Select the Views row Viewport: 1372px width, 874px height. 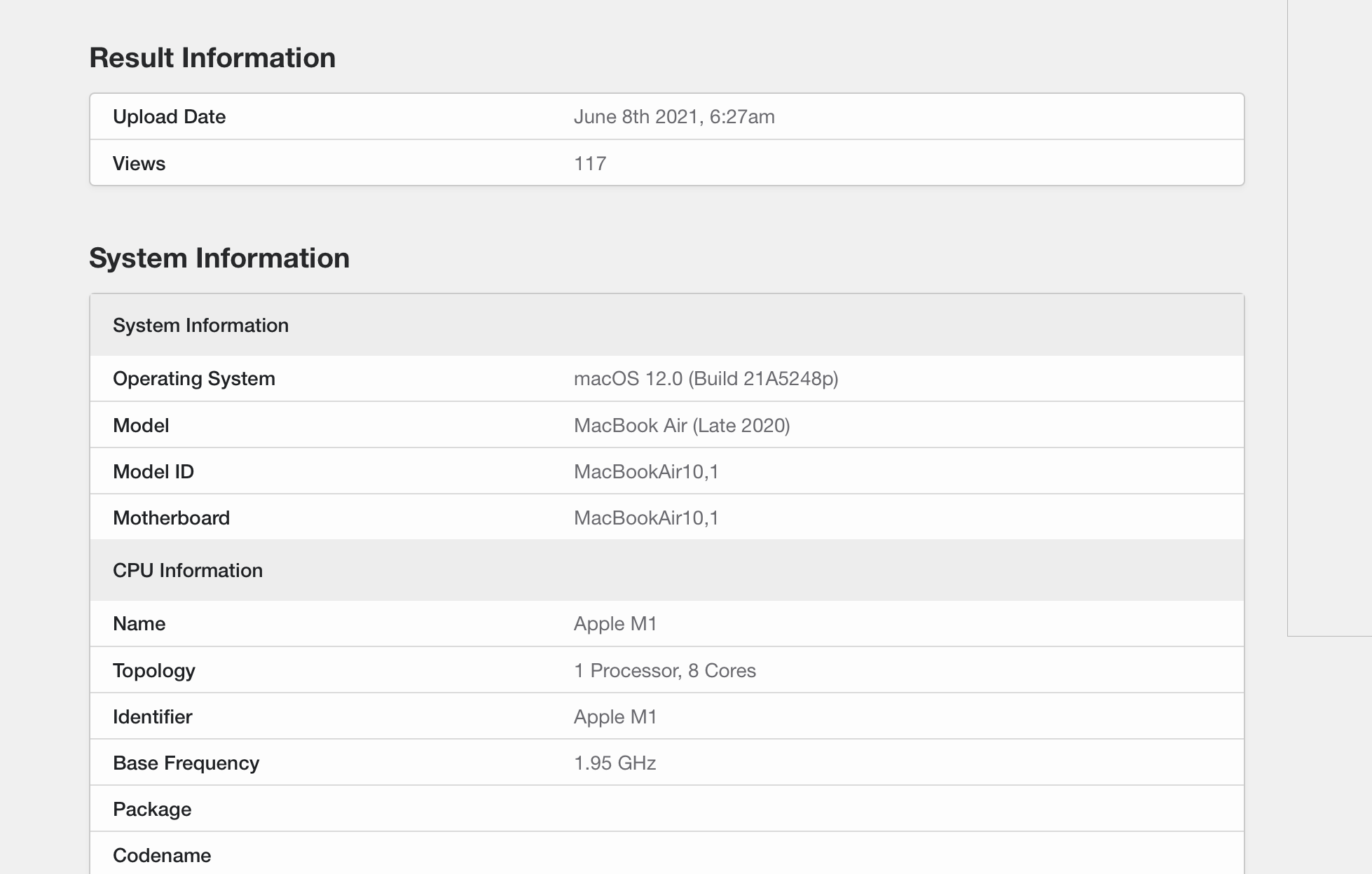(x=139, y=162)
